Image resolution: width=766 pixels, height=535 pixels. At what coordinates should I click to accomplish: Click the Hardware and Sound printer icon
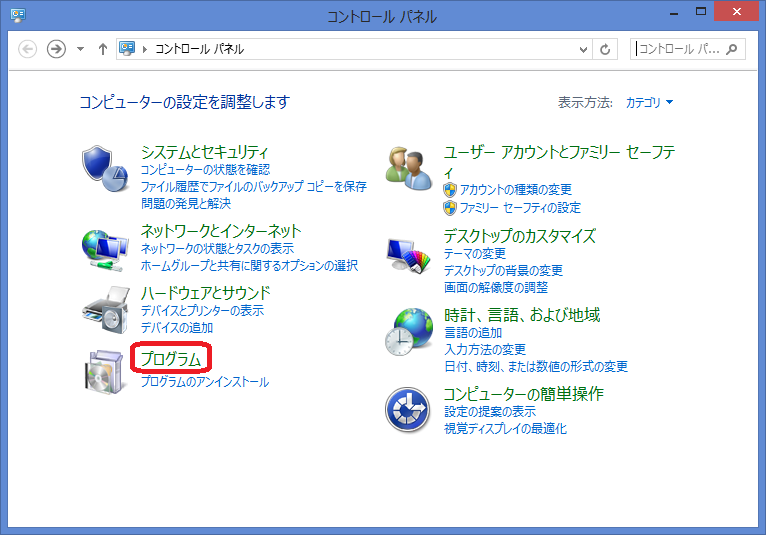(106, 310)
